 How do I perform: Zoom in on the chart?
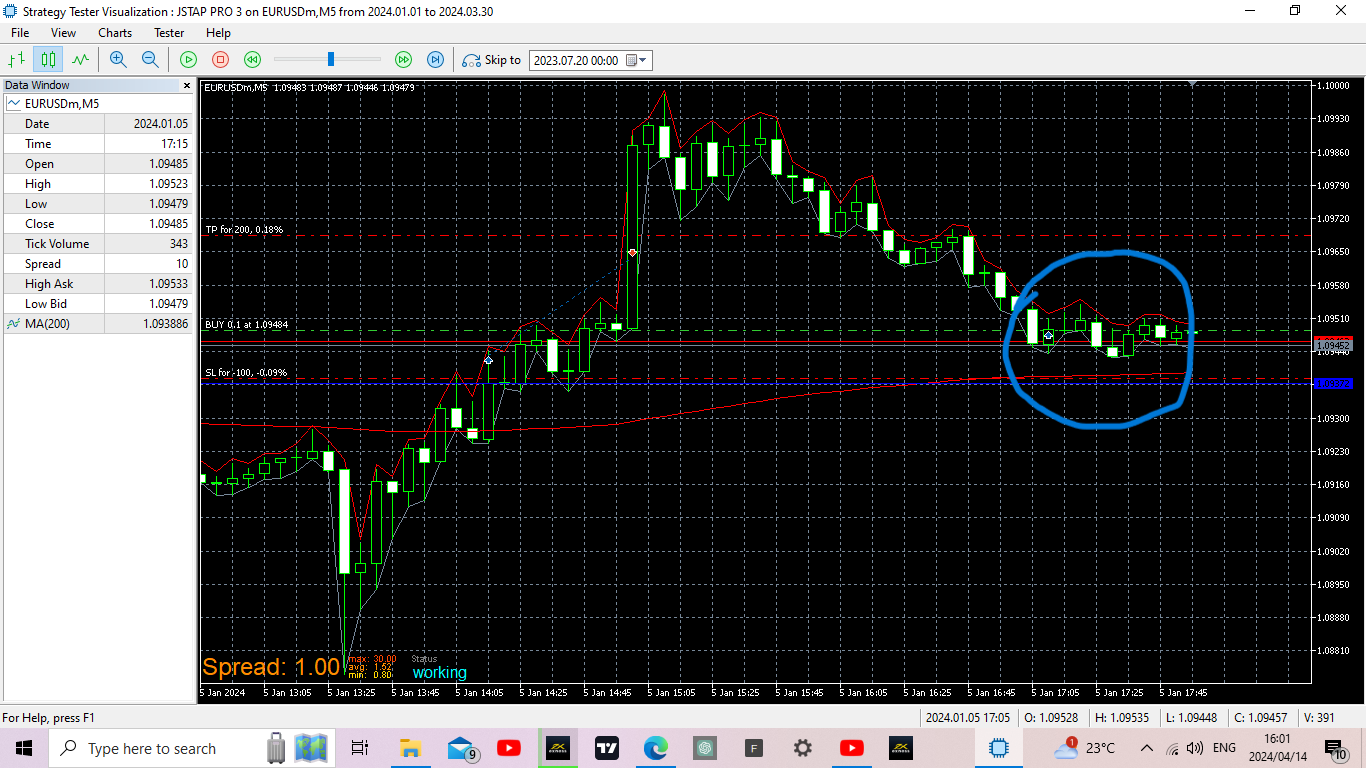coord(118,59)
